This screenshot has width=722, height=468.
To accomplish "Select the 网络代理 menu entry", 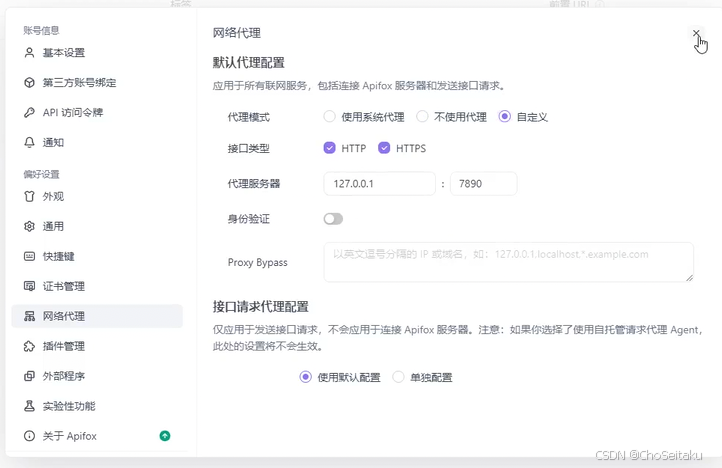I will point(97,316).
